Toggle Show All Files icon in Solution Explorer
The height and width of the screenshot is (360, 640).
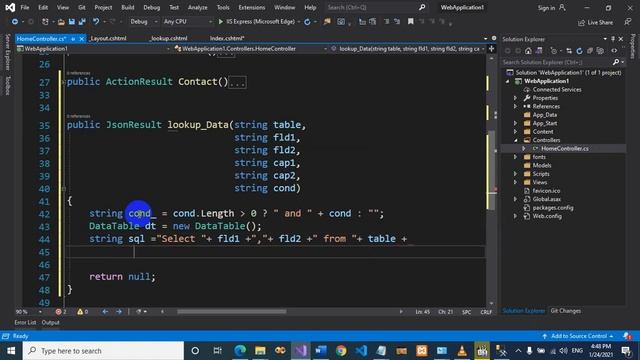[600, 51]
